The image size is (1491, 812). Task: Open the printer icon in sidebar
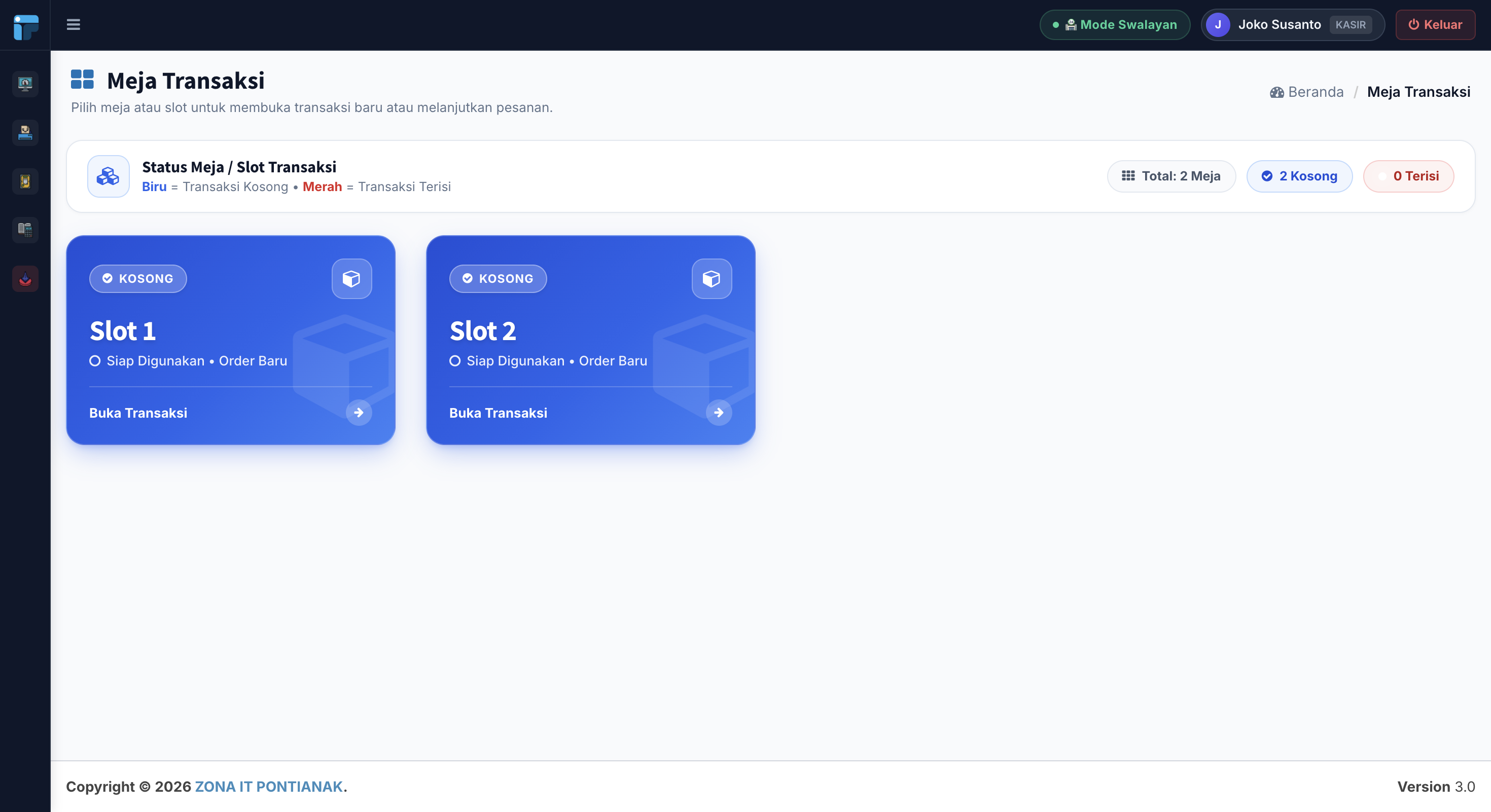tap(25, 132)
